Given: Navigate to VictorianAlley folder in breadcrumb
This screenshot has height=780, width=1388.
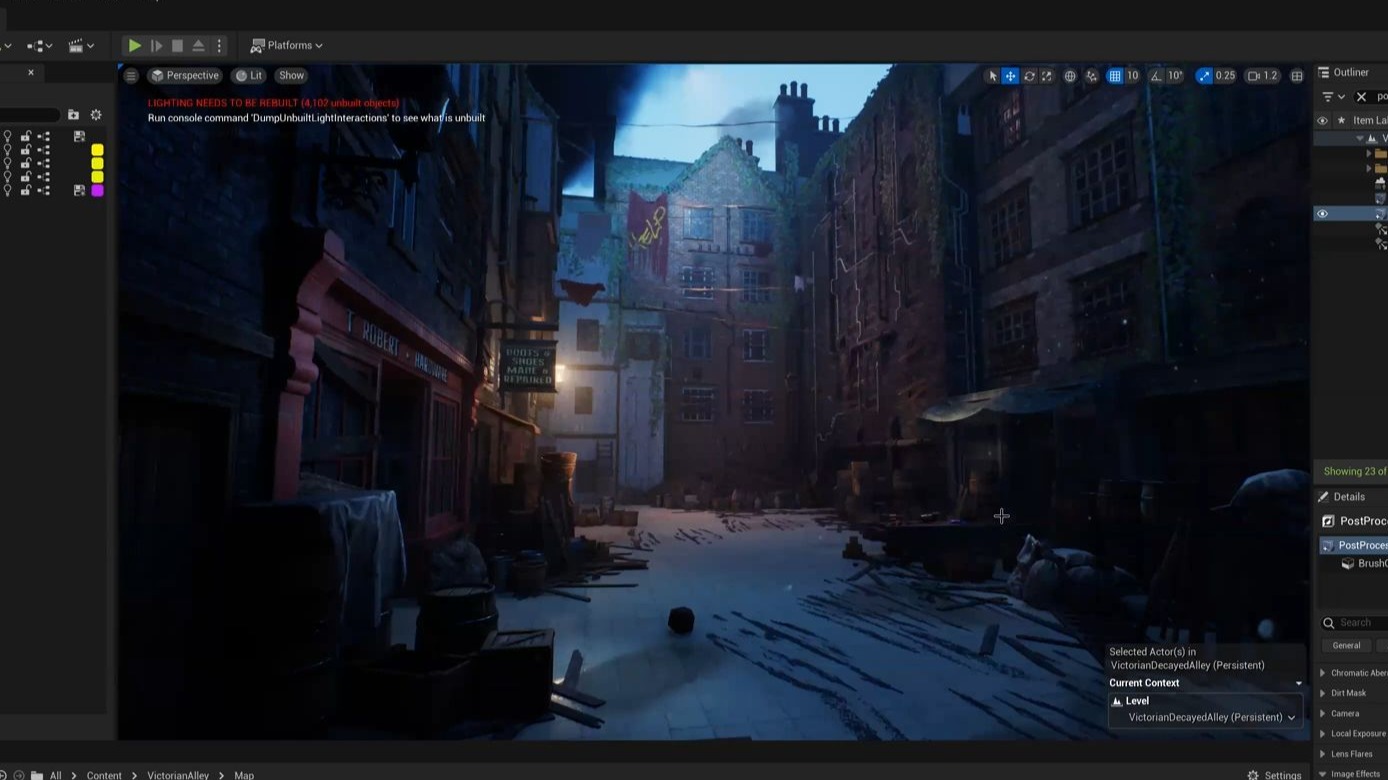Looking at the screenshot, I should pyautogui.click(x=178, y=775).
